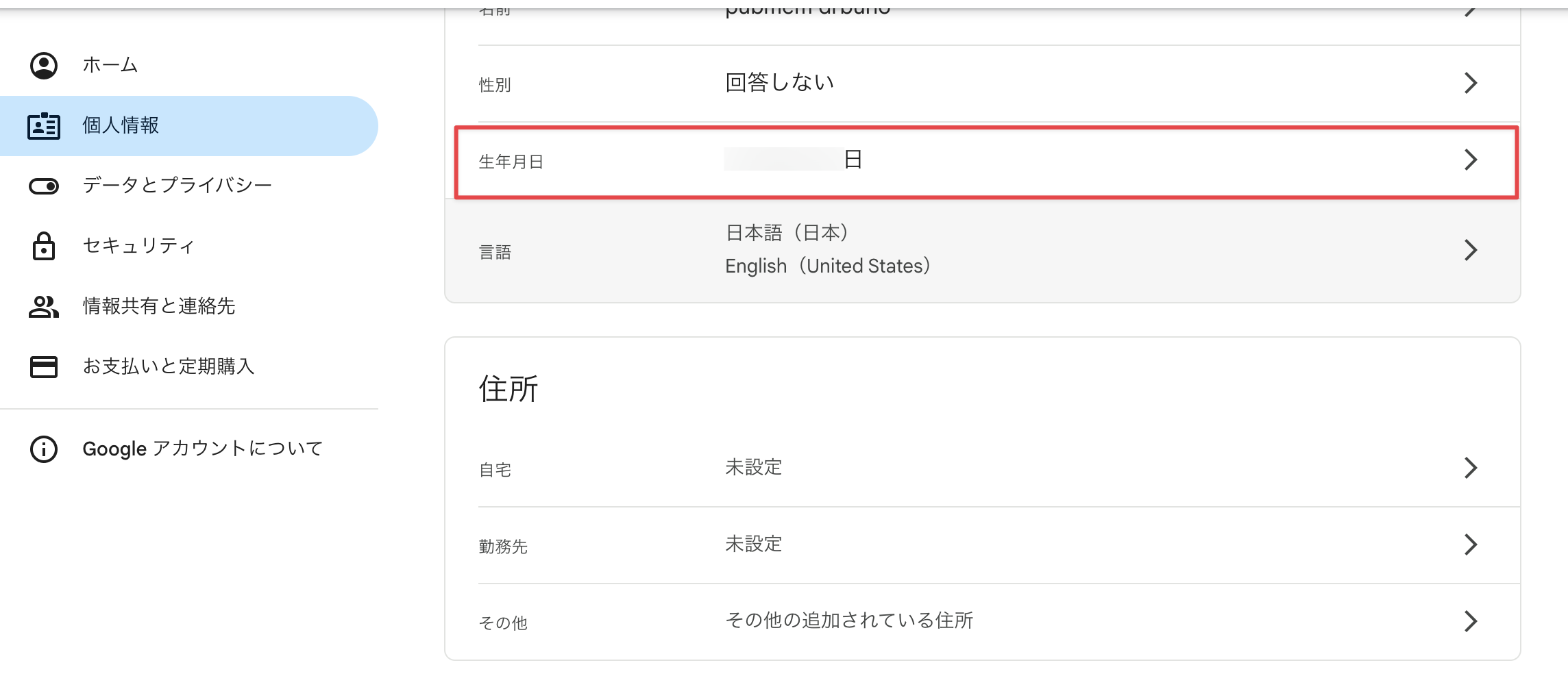Click the 自宅 label
This screenshot has height=689, width=1568.
495,470
